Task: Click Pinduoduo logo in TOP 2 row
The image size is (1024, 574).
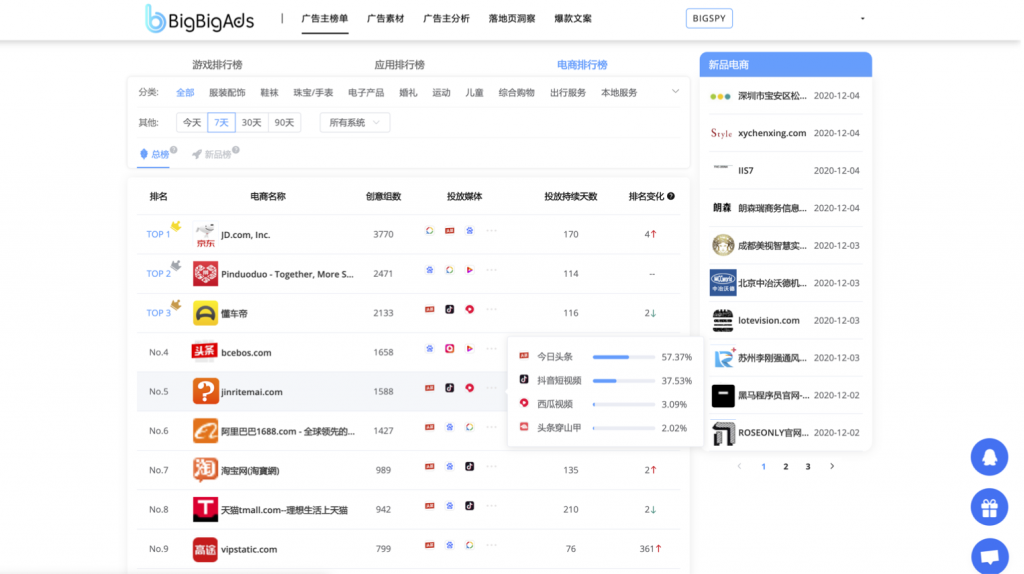Action: coord(205,274)
